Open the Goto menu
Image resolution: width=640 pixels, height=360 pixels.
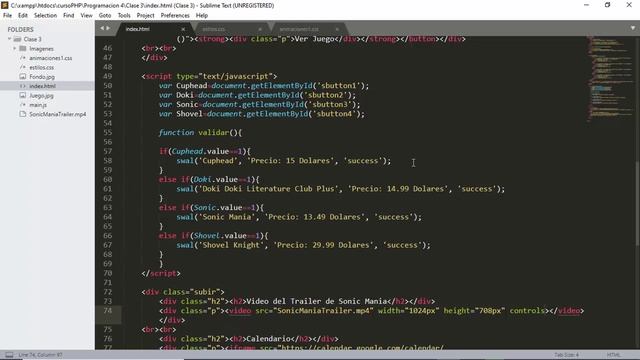click(105, 16)
